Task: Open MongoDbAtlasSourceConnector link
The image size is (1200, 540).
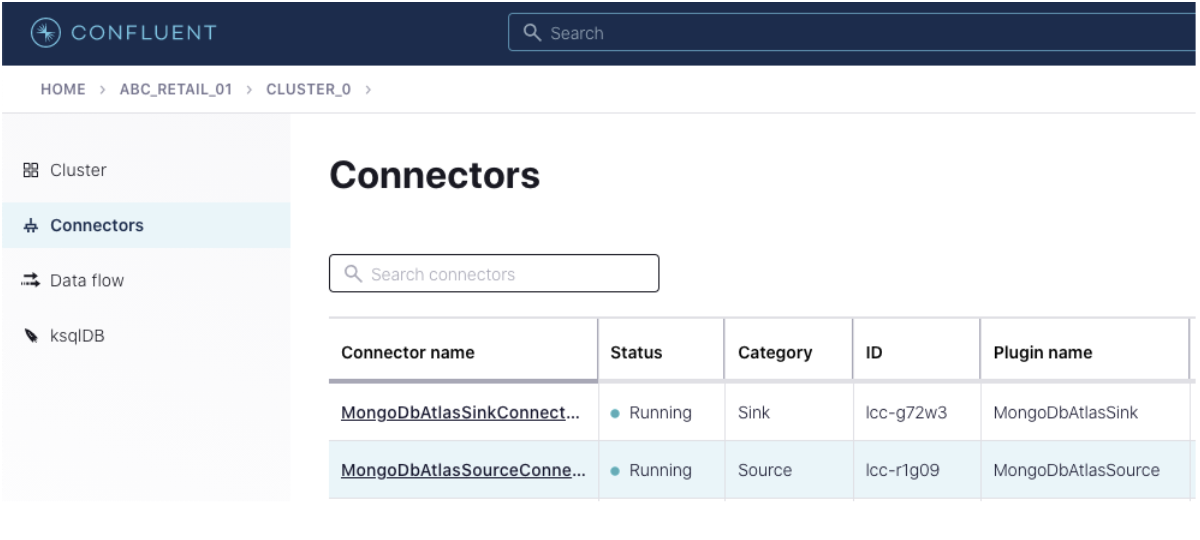Action: click(x=463, y=470)
